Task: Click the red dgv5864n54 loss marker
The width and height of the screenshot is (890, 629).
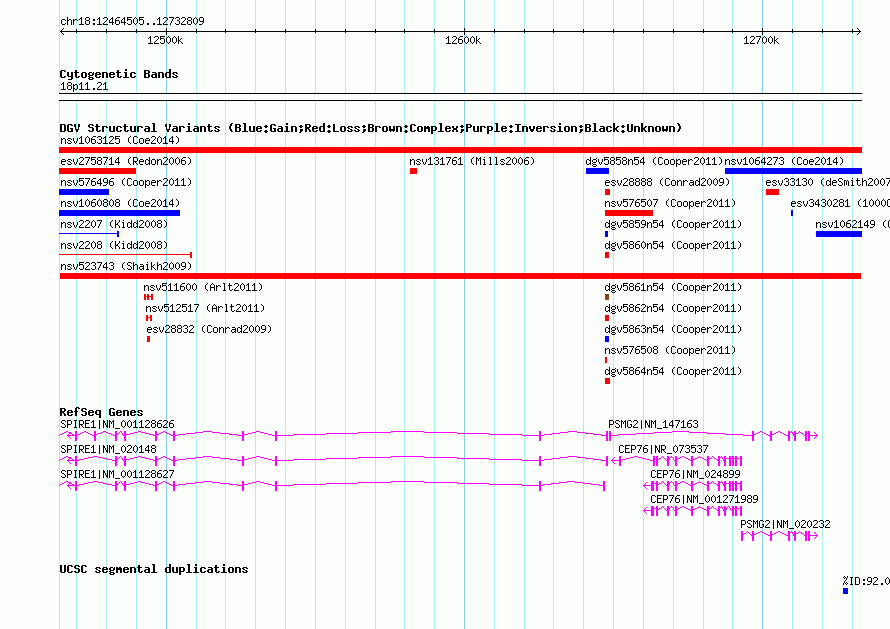Action: pos(607,381)
